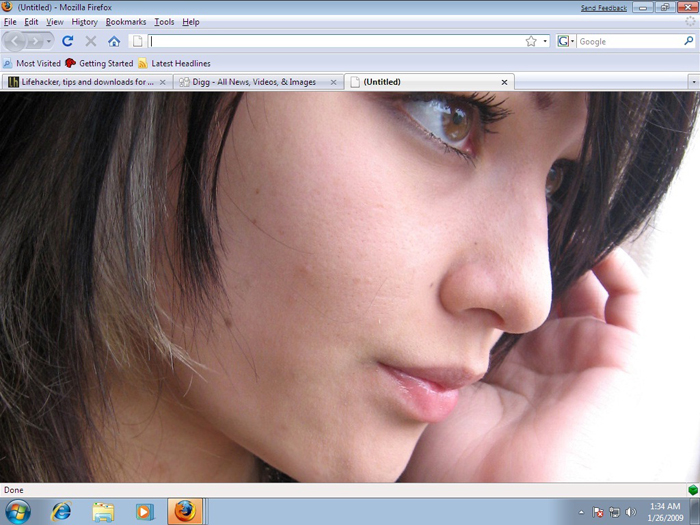
Task: Click the Done status bar text
Action: pyautogui.click(x=13, y=490)
